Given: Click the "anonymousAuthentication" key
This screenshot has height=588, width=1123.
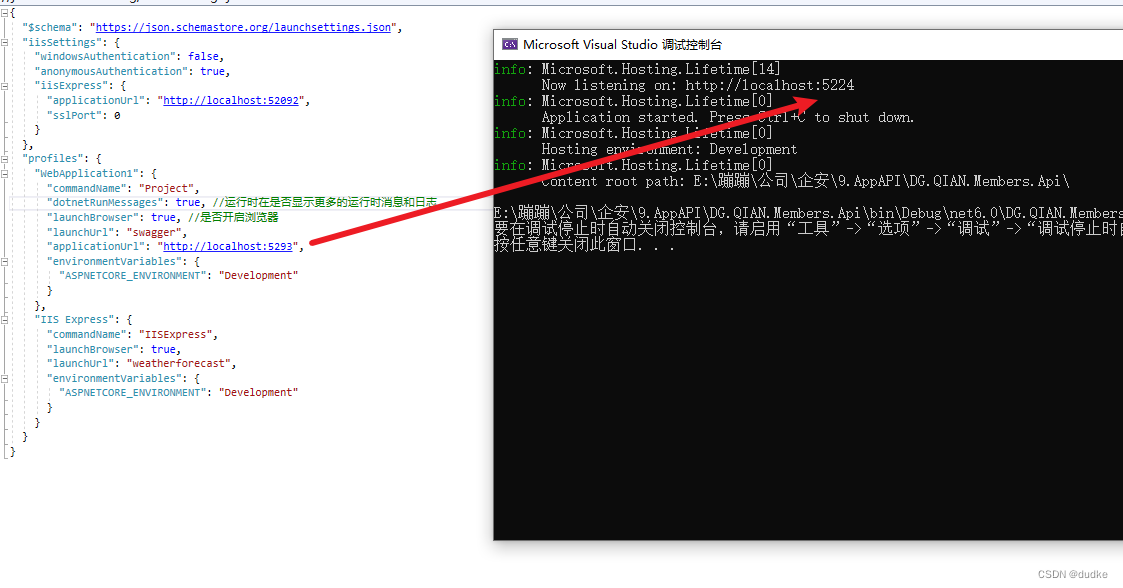Looking at the screenshot, I should tap(112, 72).
